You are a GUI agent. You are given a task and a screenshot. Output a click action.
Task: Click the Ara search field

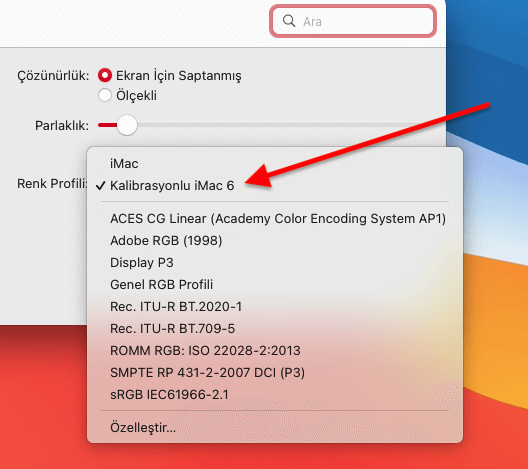pyautogui.click(x=353, y=21)
